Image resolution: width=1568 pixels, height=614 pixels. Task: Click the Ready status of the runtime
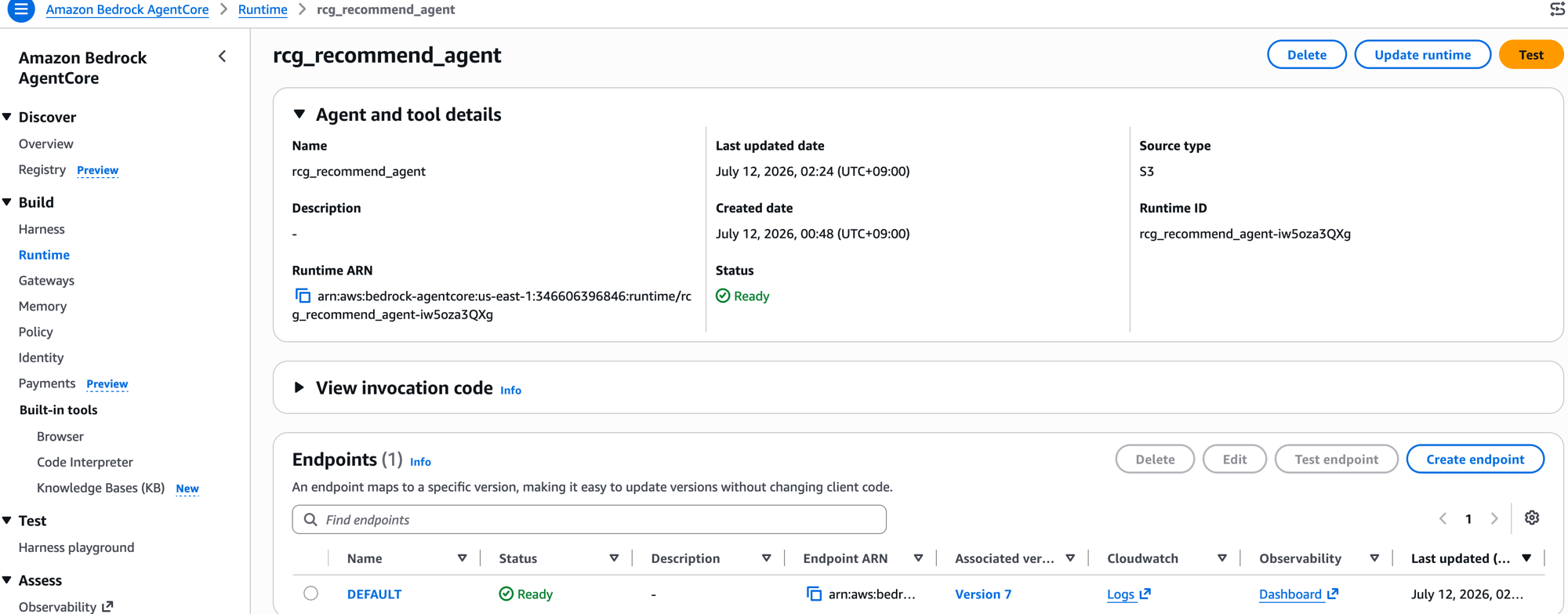point(742,296)
